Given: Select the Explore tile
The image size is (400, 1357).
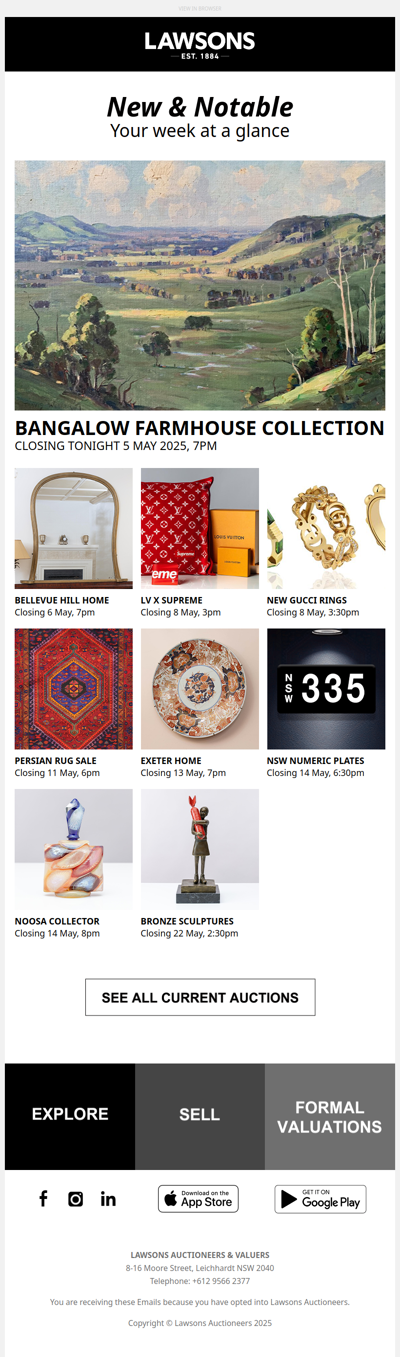Looking at the screenshot, I should click(x=70, y=1116).
